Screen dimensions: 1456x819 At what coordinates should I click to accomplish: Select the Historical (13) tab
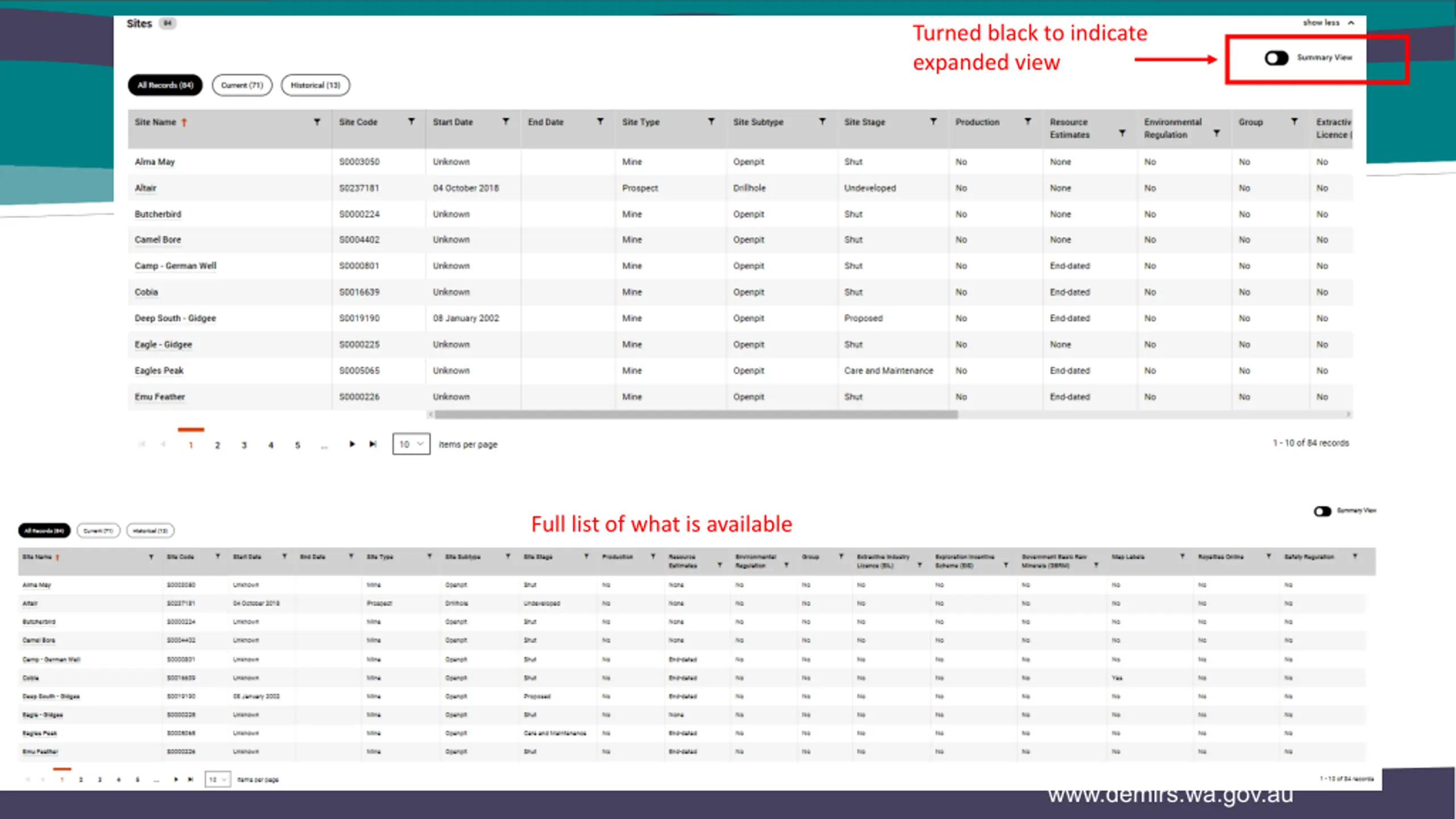pyautogui.click(x=316, y=85)
